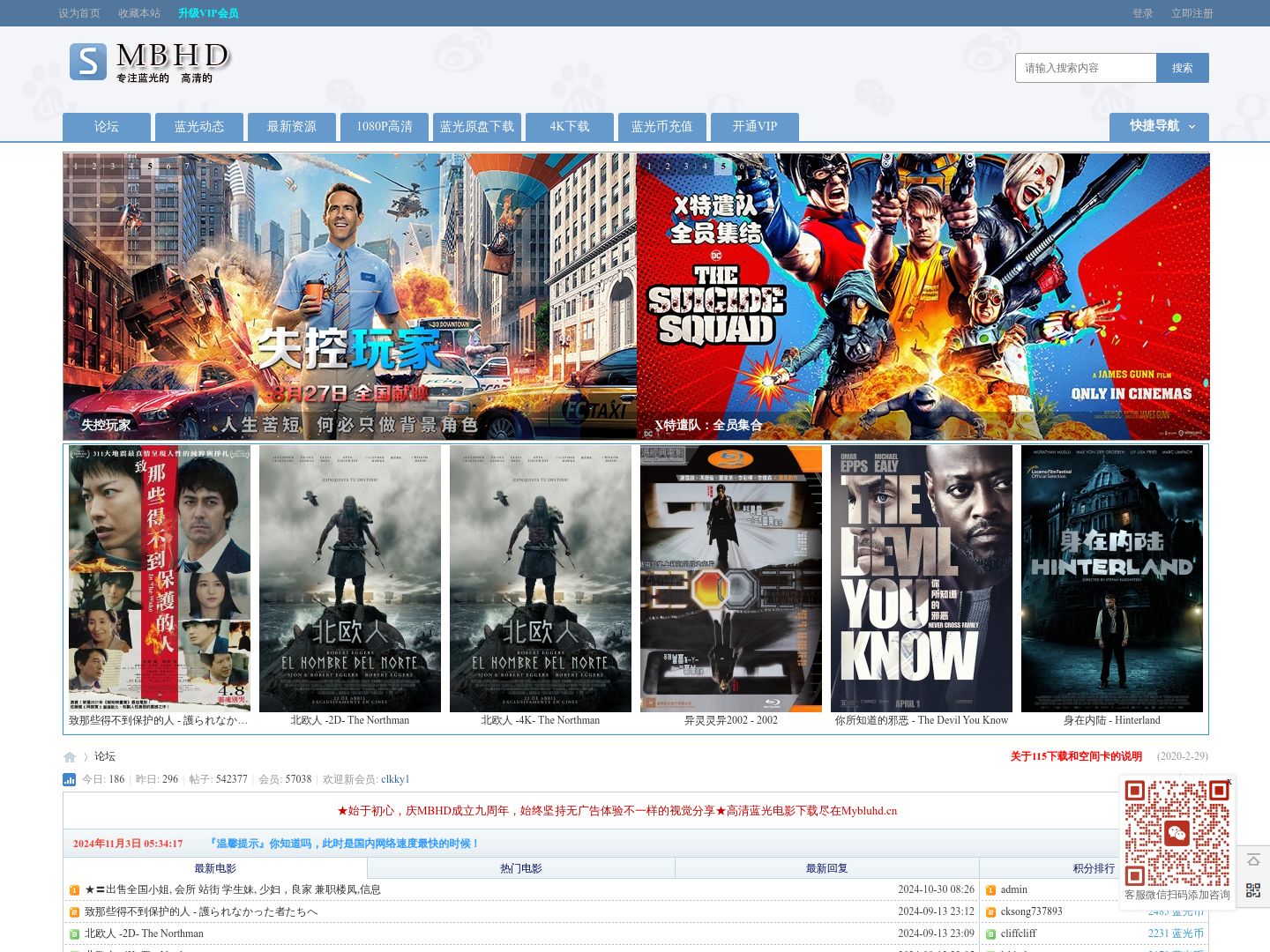The image size is (1270, 952).
Task: Click the rank icon beside admin
Action: pos(990,890)
